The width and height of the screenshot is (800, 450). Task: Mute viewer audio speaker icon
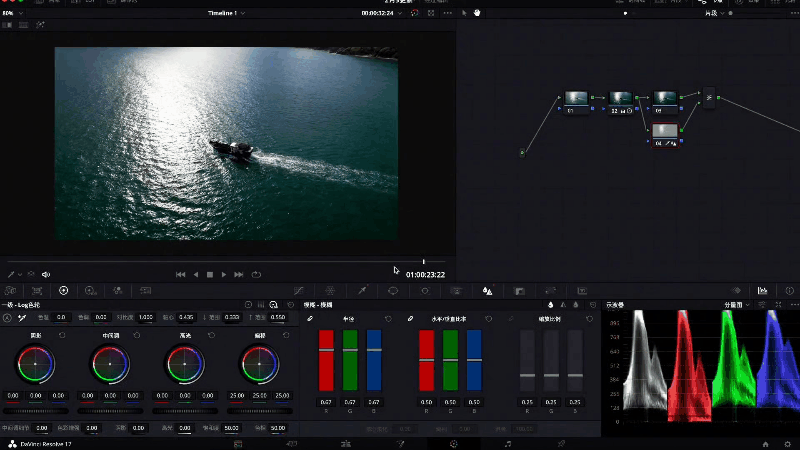click(46, 274)
